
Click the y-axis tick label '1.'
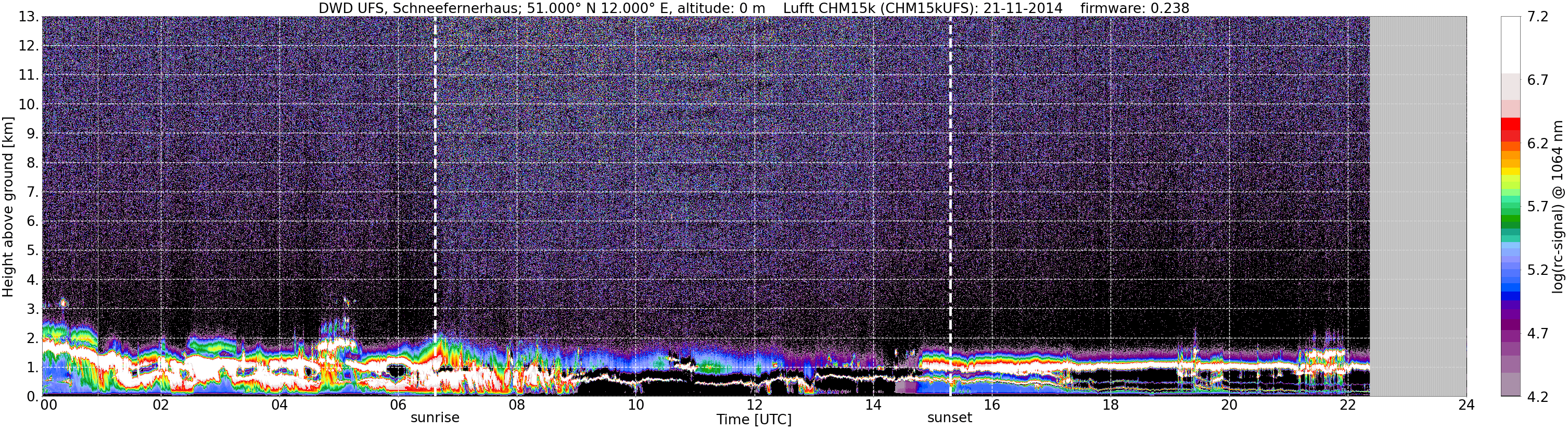[33, 367]
